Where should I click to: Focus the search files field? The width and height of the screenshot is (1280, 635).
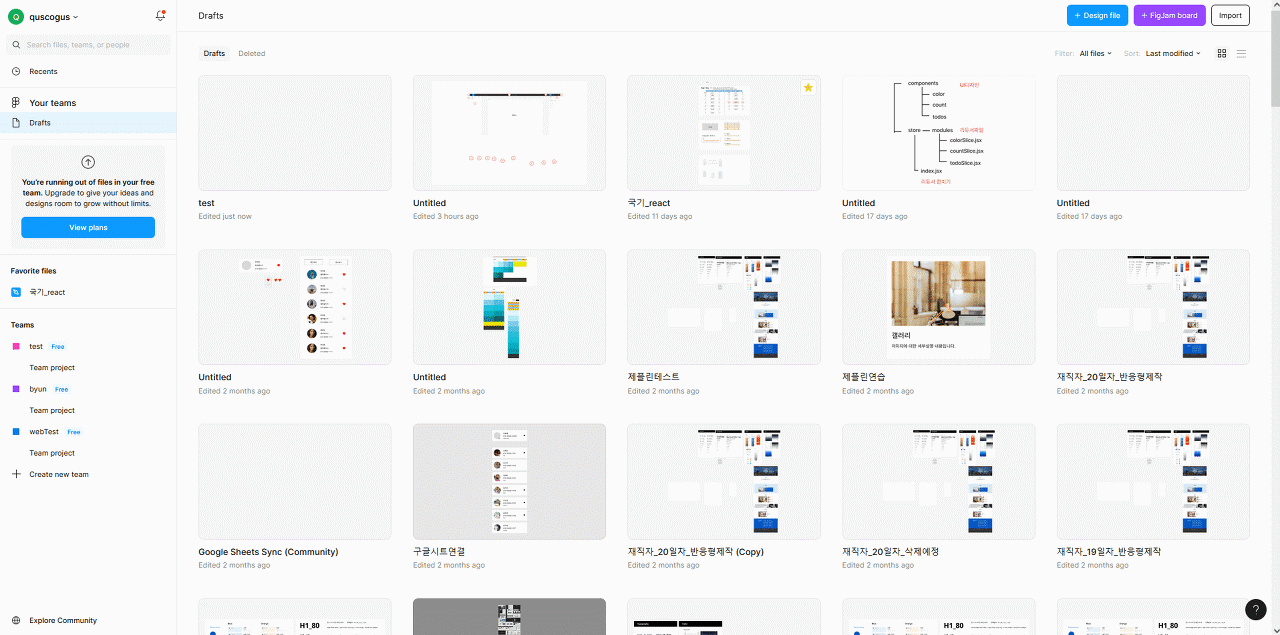(88, 45)
